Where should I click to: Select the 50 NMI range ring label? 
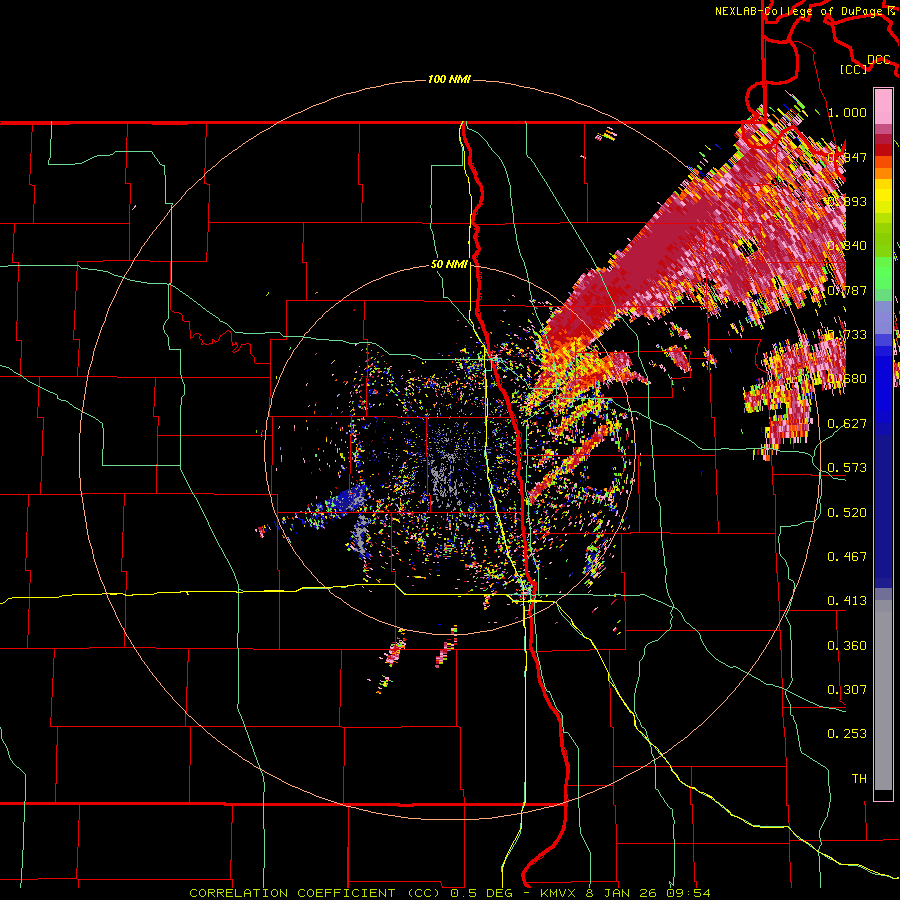[x=449, y=264]
